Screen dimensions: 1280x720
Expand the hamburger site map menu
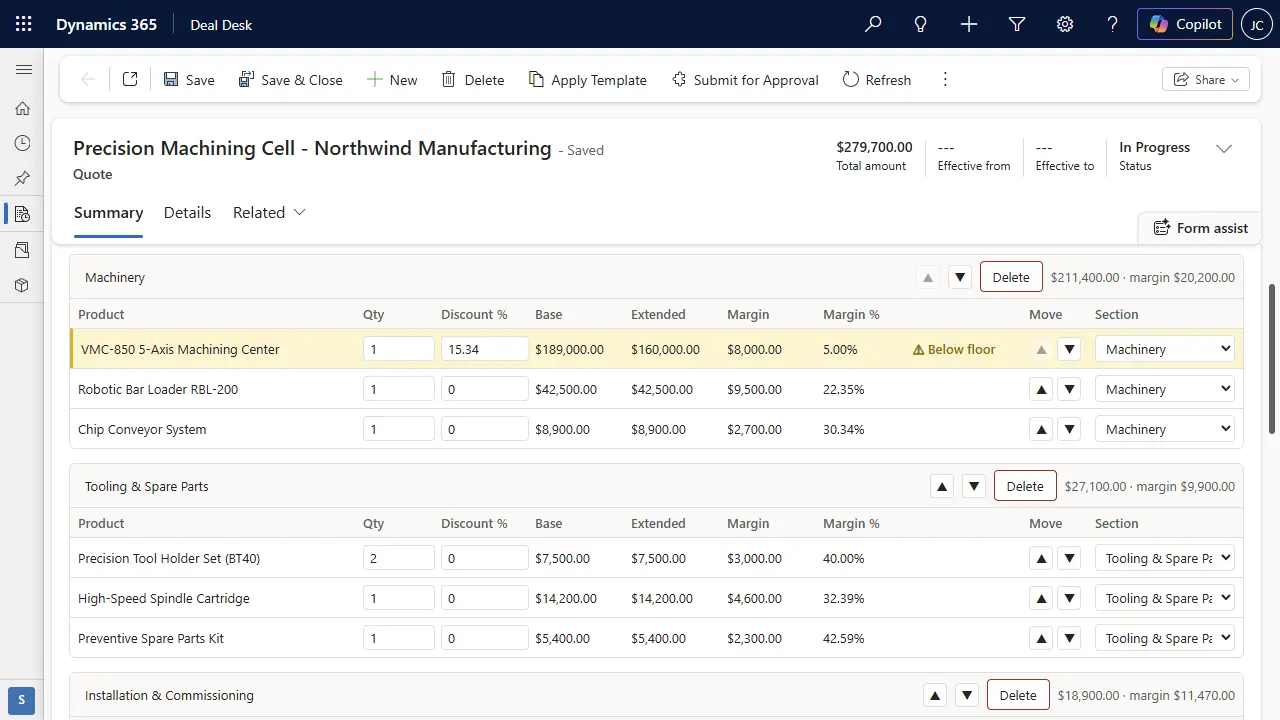(x=23, y=70)
